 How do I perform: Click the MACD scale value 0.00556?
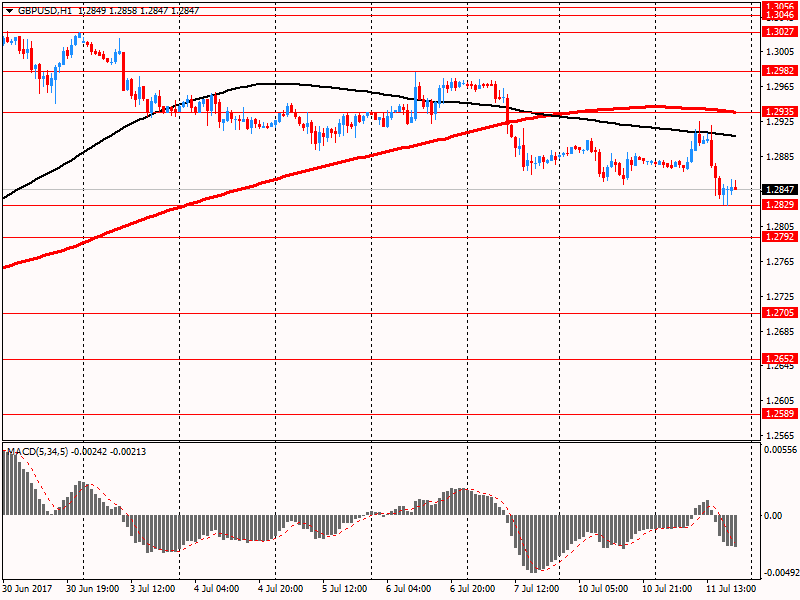[780, 449]
